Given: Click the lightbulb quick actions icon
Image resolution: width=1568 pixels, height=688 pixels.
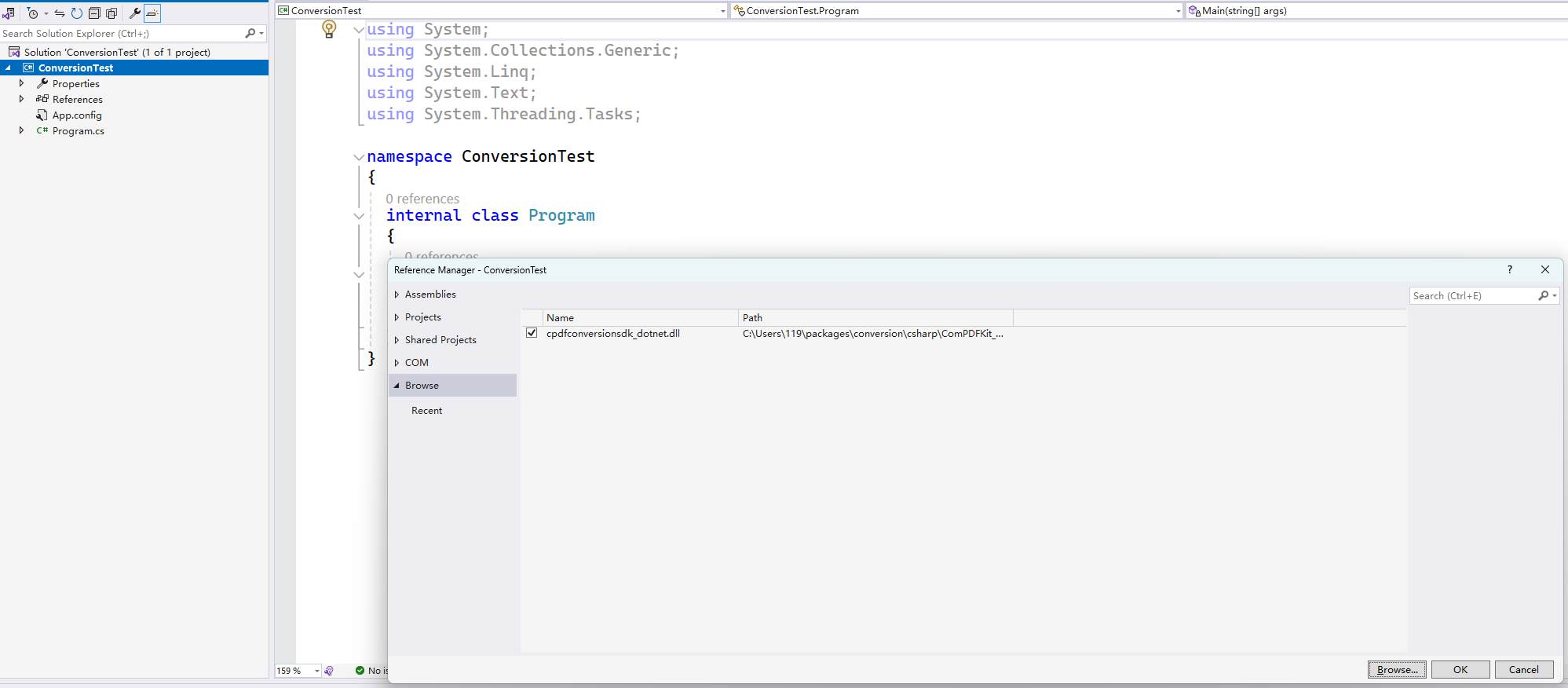Looking at the screenshot, I should tap(329, 30).
